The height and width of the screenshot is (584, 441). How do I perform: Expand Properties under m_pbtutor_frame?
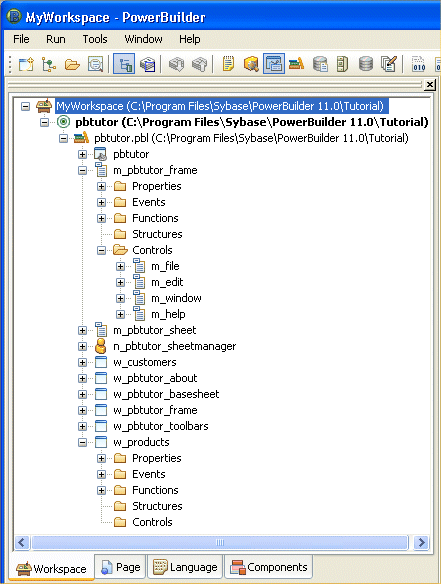click(x=101, y=186)
